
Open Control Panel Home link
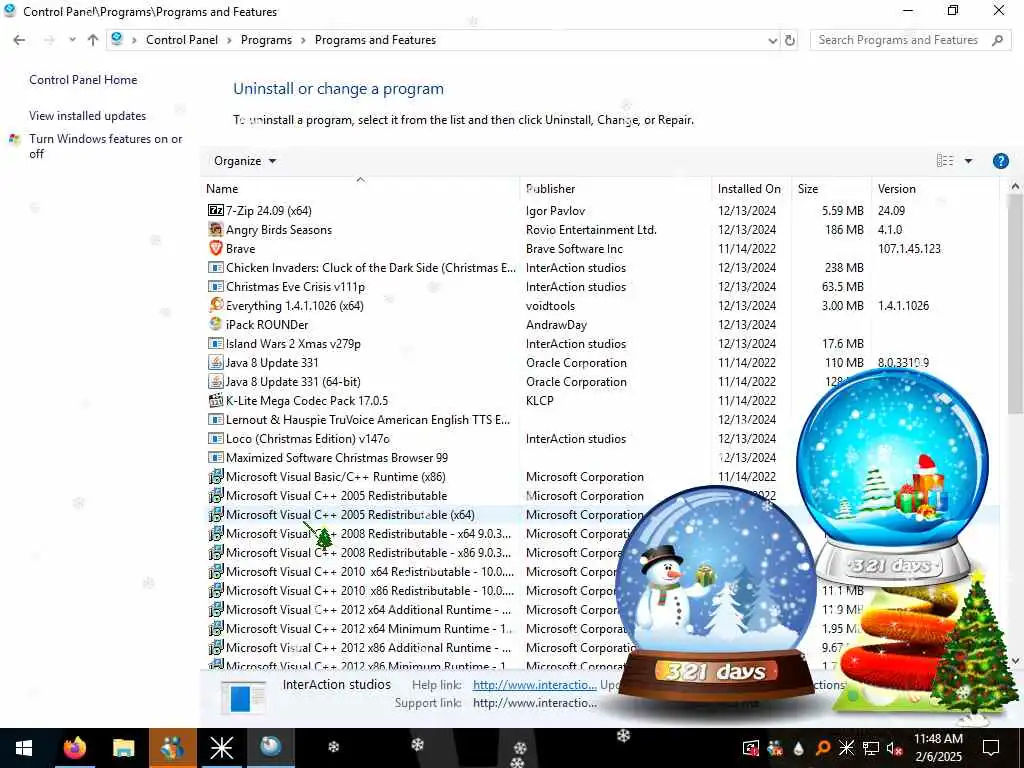83,80
